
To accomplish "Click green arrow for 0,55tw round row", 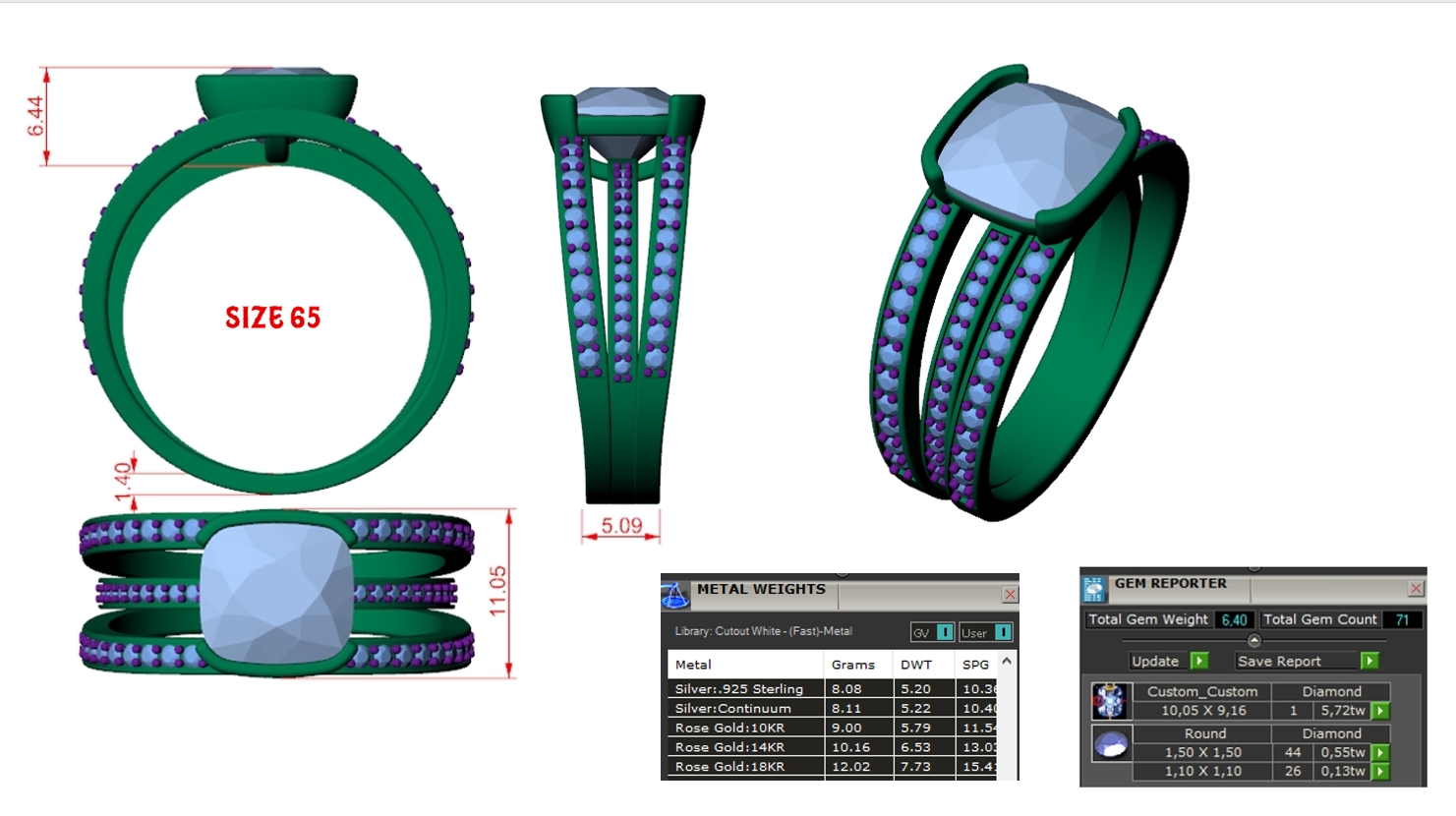I will point(1380,753).
